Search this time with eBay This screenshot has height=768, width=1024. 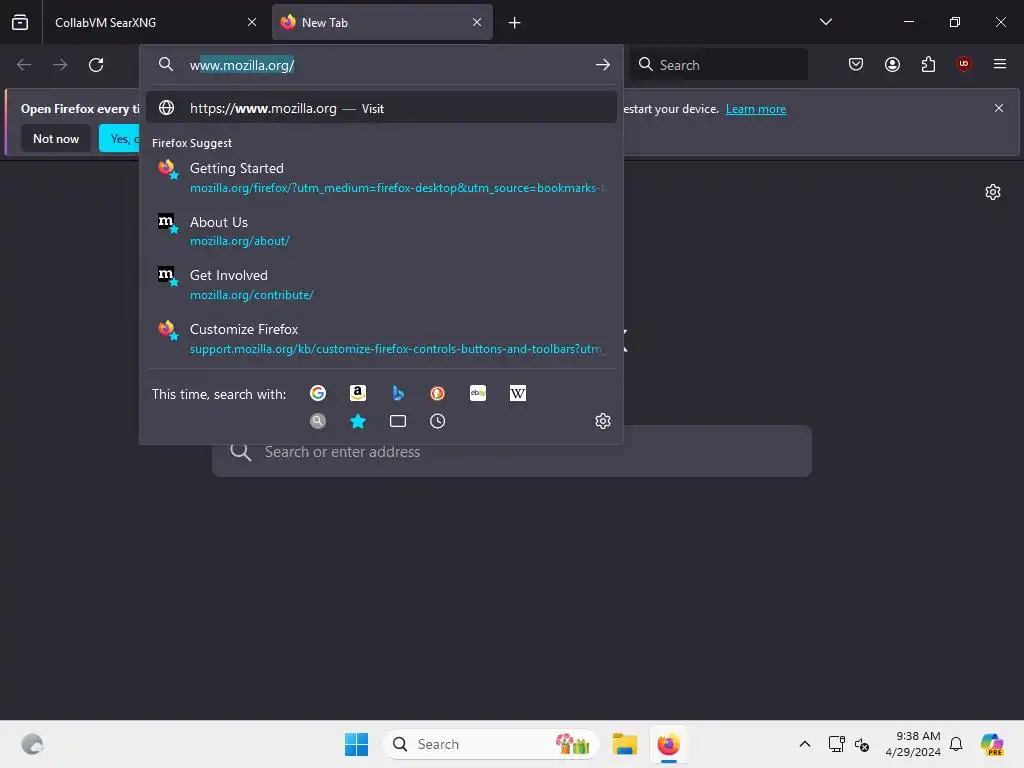point(478,393)
